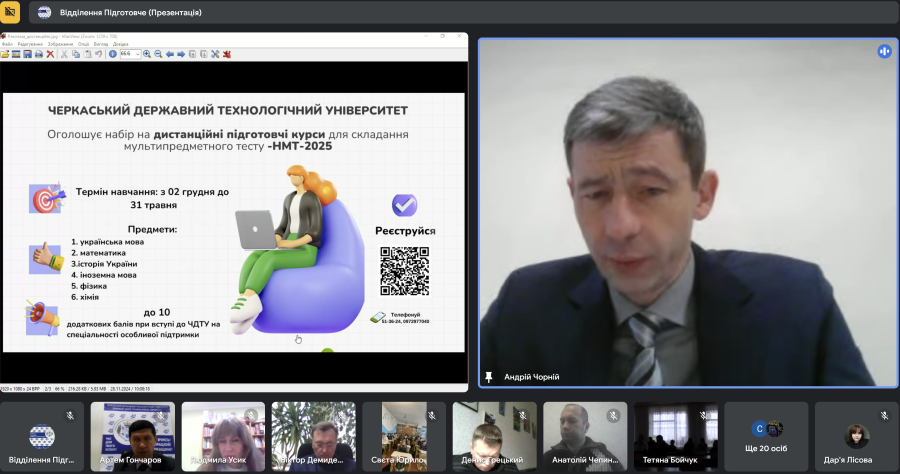Click the blue image Information icon

[x=112, y=54]
